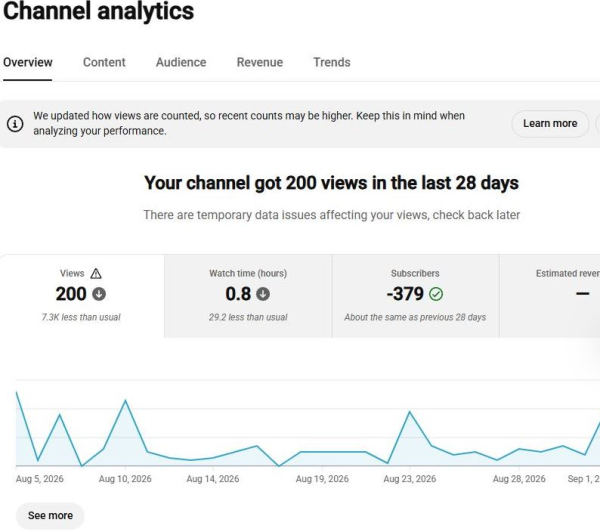
Task: Select the Estimated revenue card
Action: [550, 296]
